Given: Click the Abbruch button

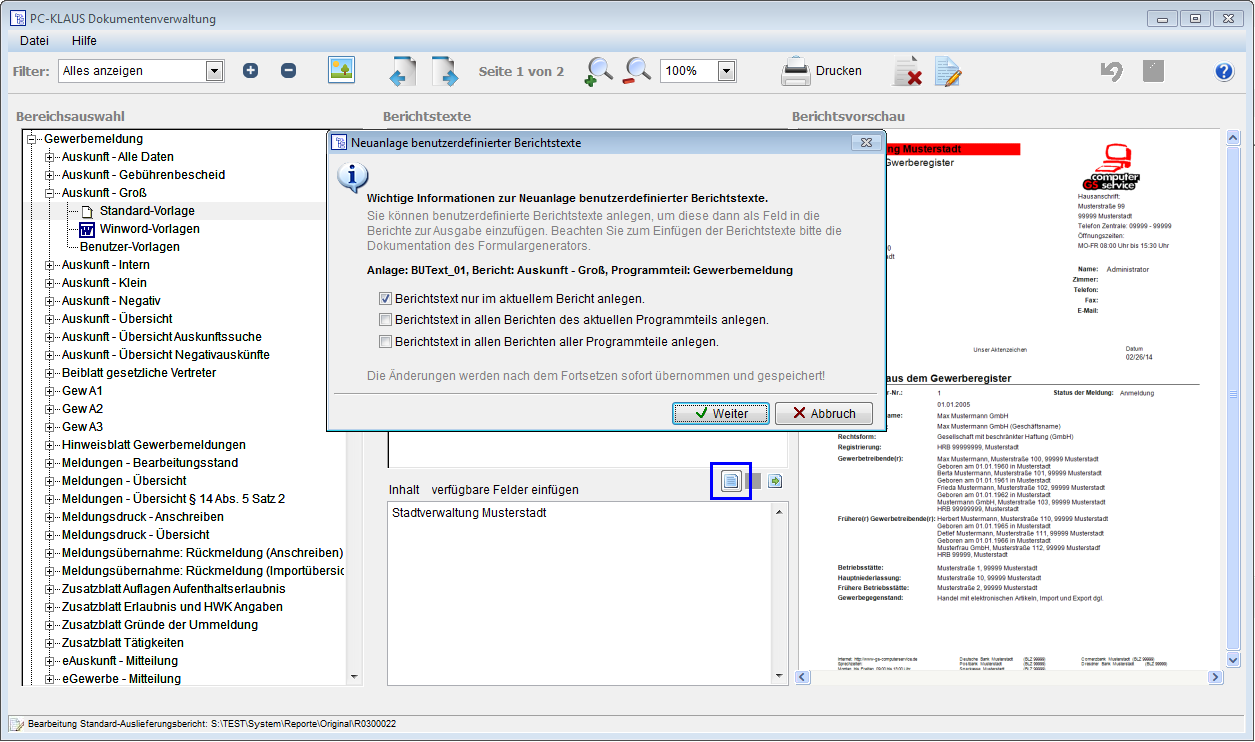Looking at the screenshot, I should 823,414.
